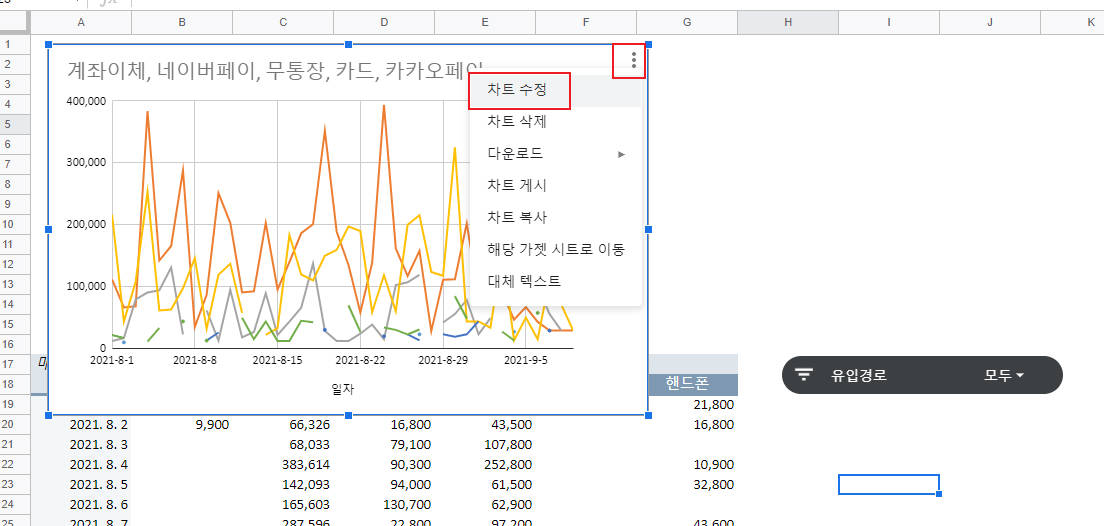Select column D header
Image resolution: width=1104 pixels, height=526 pixels.
point(384,23)
